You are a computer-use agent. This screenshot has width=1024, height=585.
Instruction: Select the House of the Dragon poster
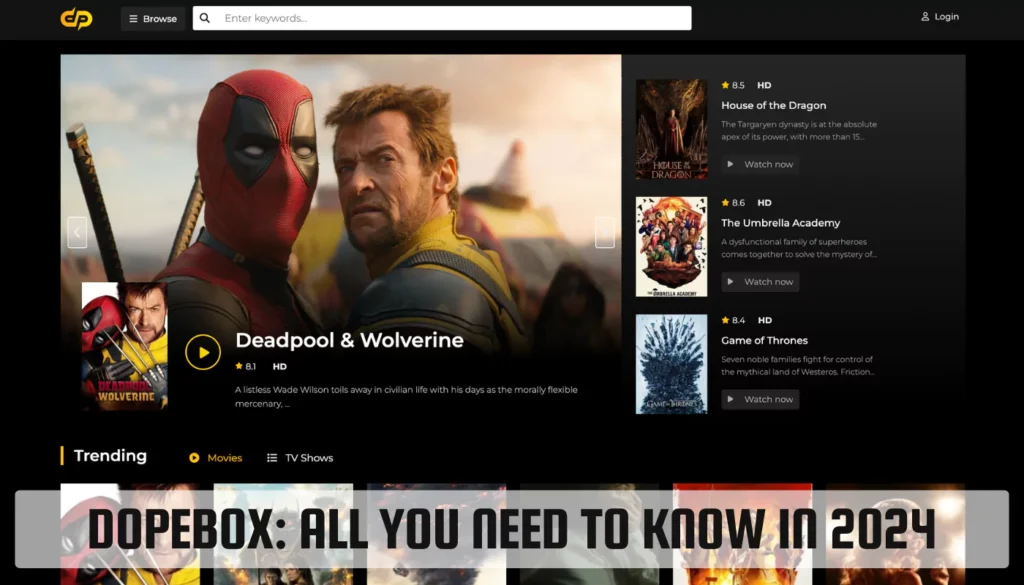coord(671,129)
